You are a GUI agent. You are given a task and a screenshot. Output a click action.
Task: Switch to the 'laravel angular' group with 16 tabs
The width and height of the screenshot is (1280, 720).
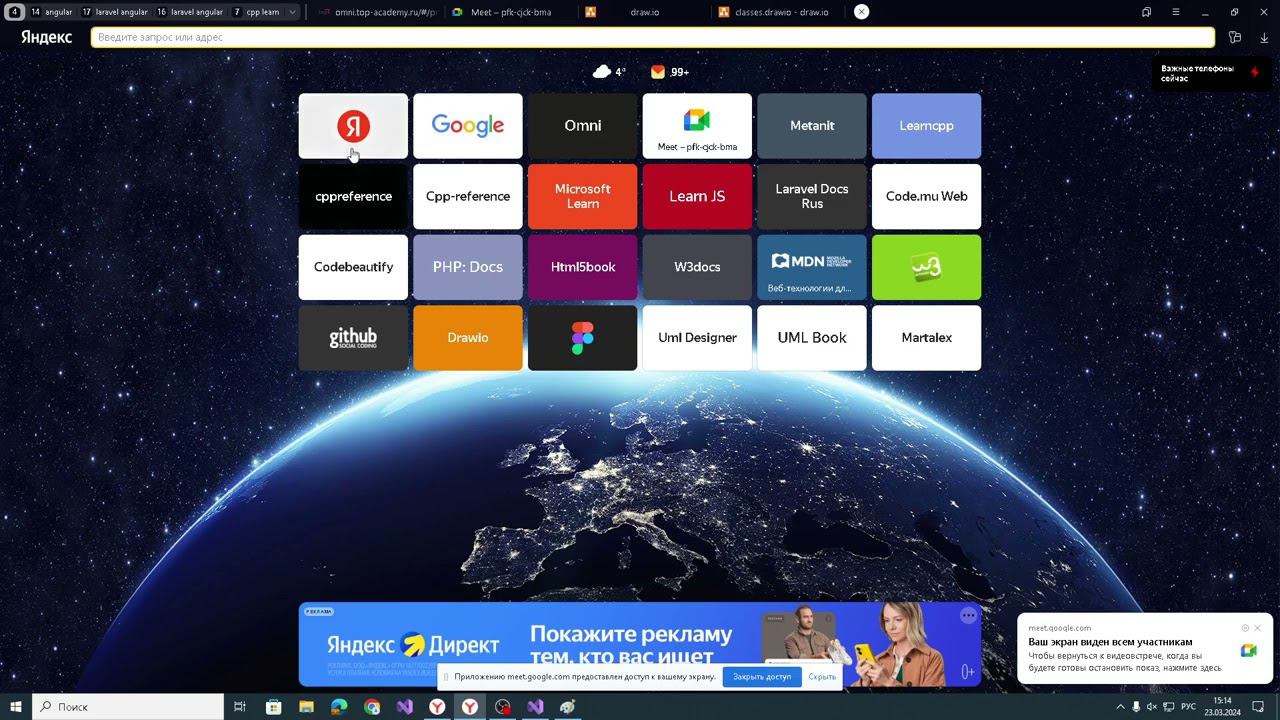tap(189, 12)
